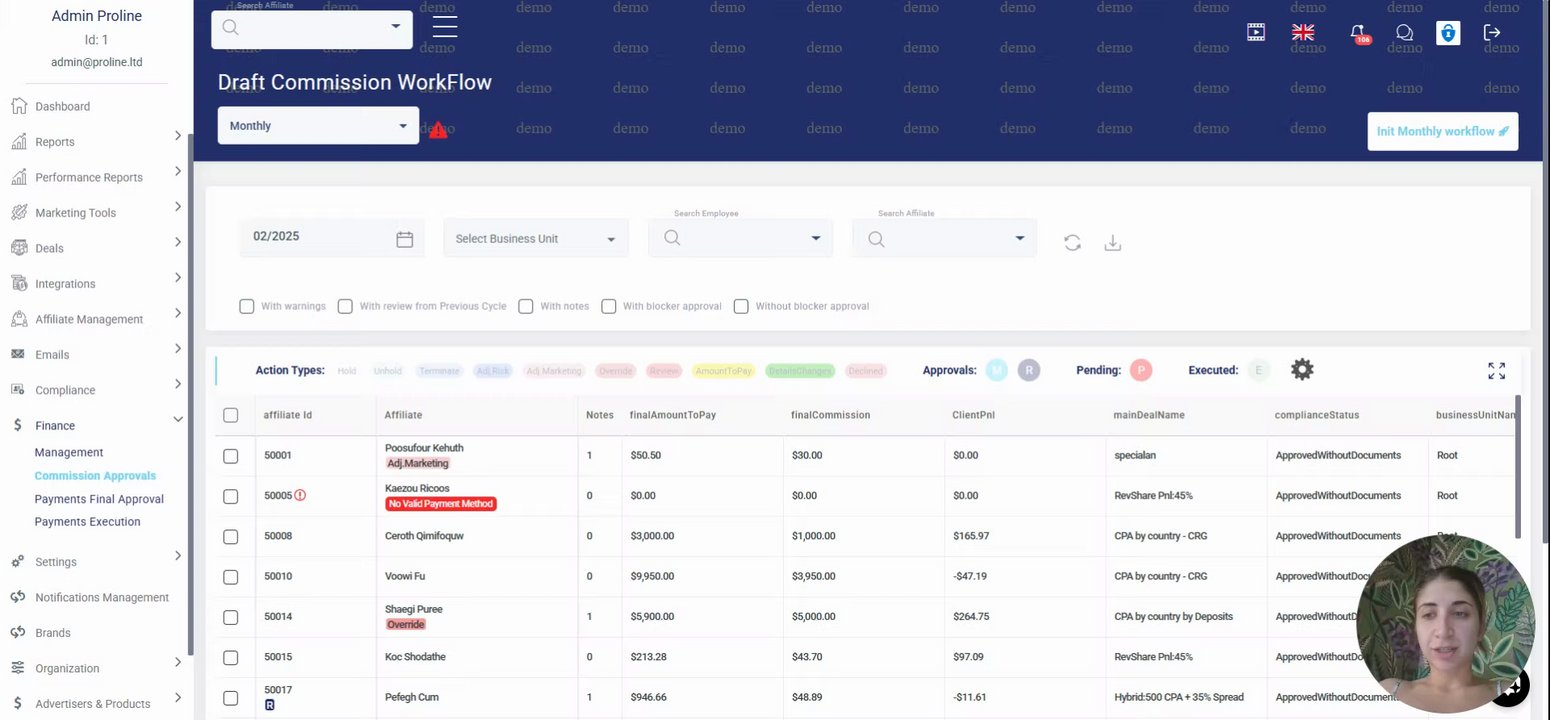Click the download export icon

1112,243
